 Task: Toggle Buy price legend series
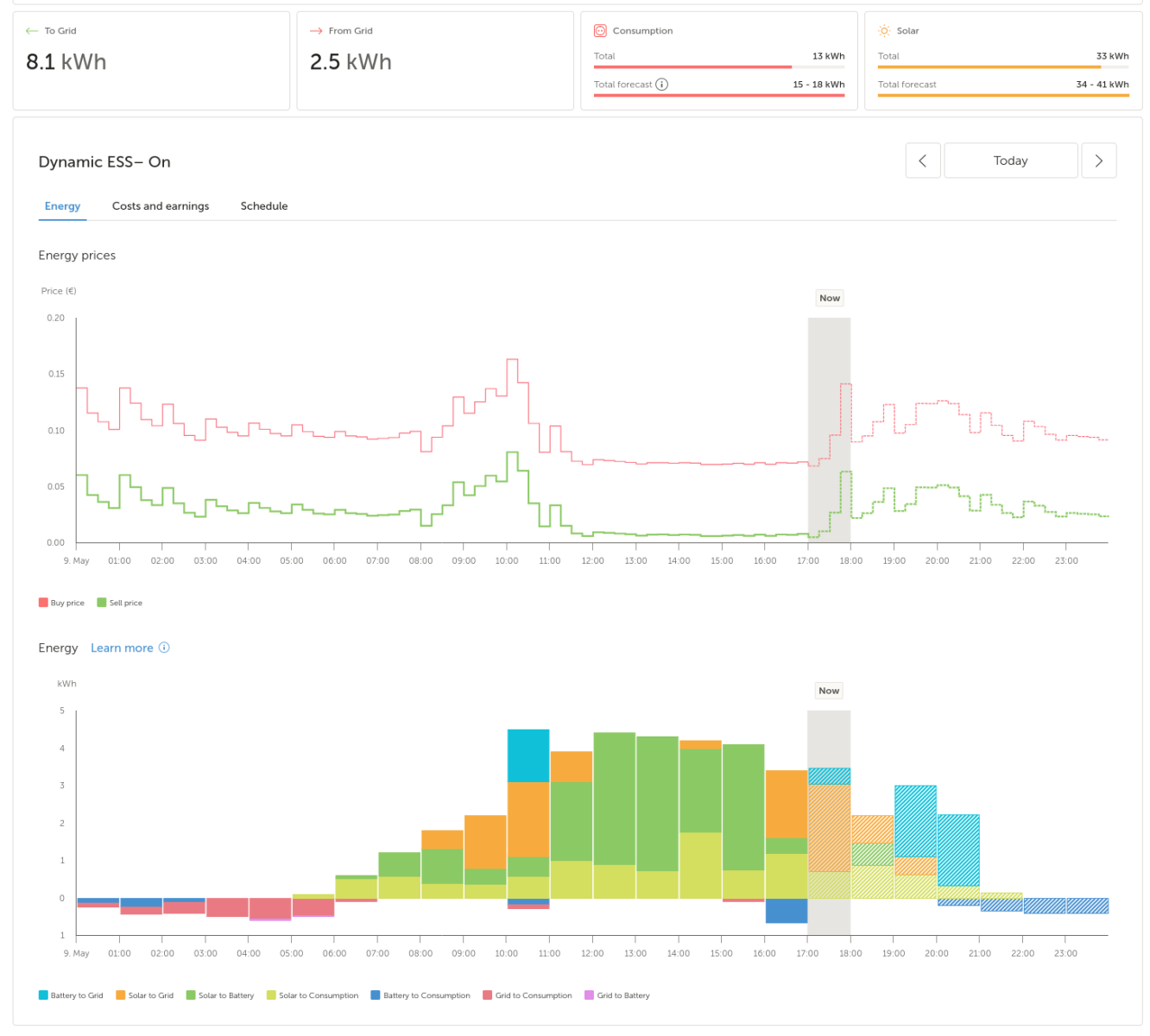[61, 603]
